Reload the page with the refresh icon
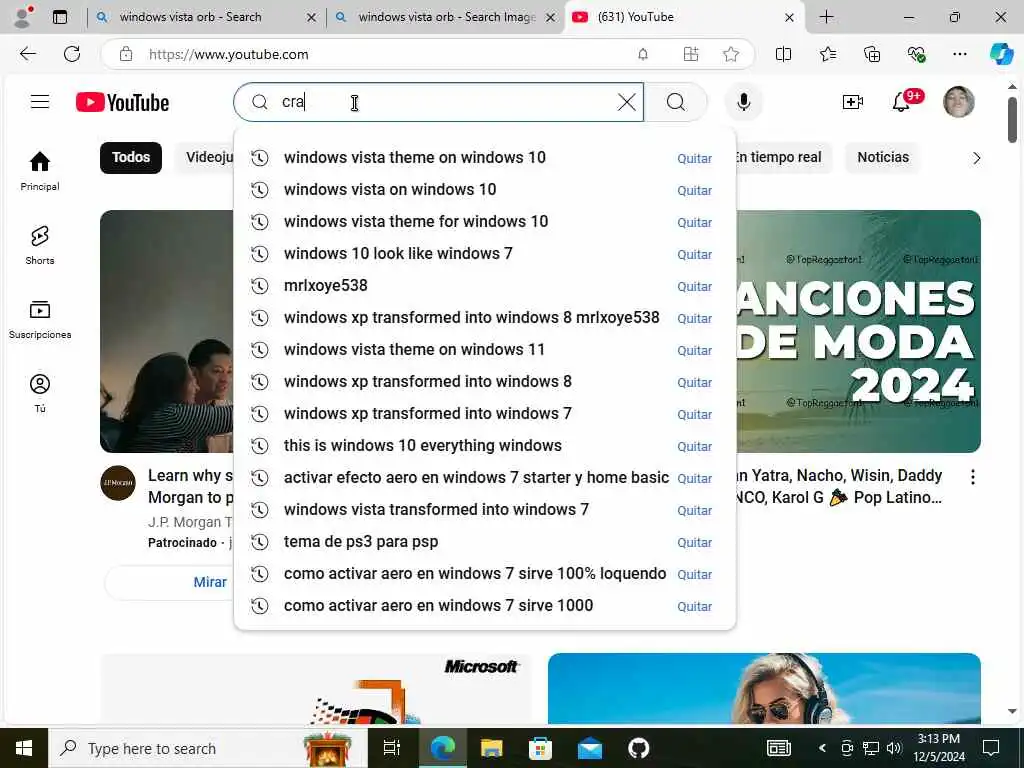This screenshot has height=768, width=1024. (72, 54)
